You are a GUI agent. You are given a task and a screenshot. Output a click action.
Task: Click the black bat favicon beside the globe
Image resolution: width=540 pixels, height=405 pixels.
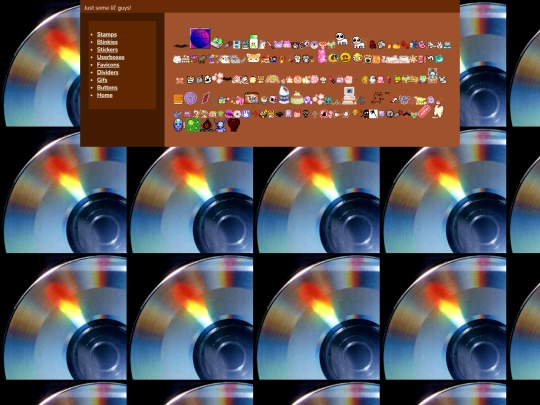(181, 45)
